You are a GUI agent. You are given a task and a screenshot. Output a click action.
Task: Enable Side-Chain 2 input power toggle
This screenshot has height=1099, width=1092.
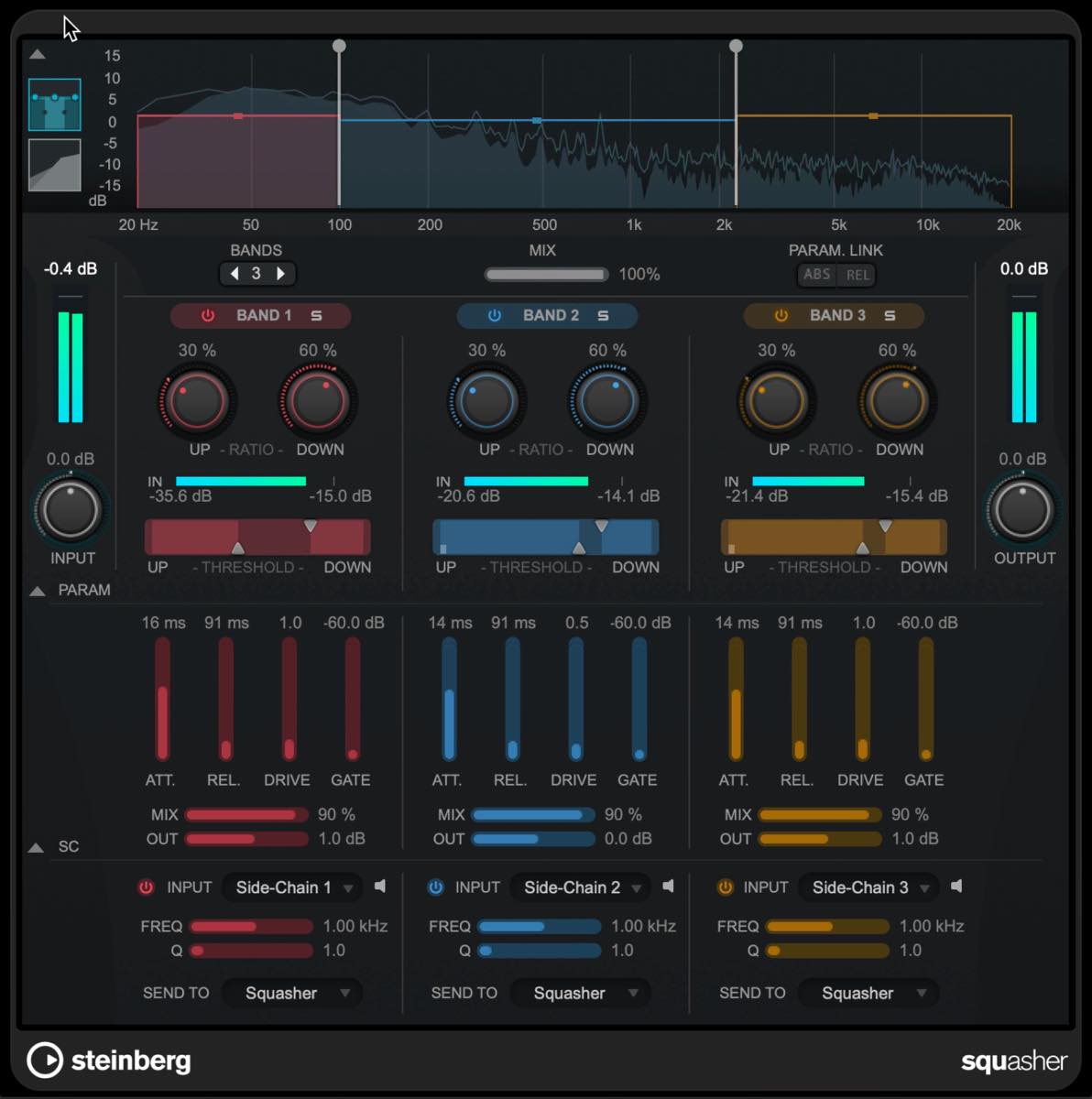point(435,887)
